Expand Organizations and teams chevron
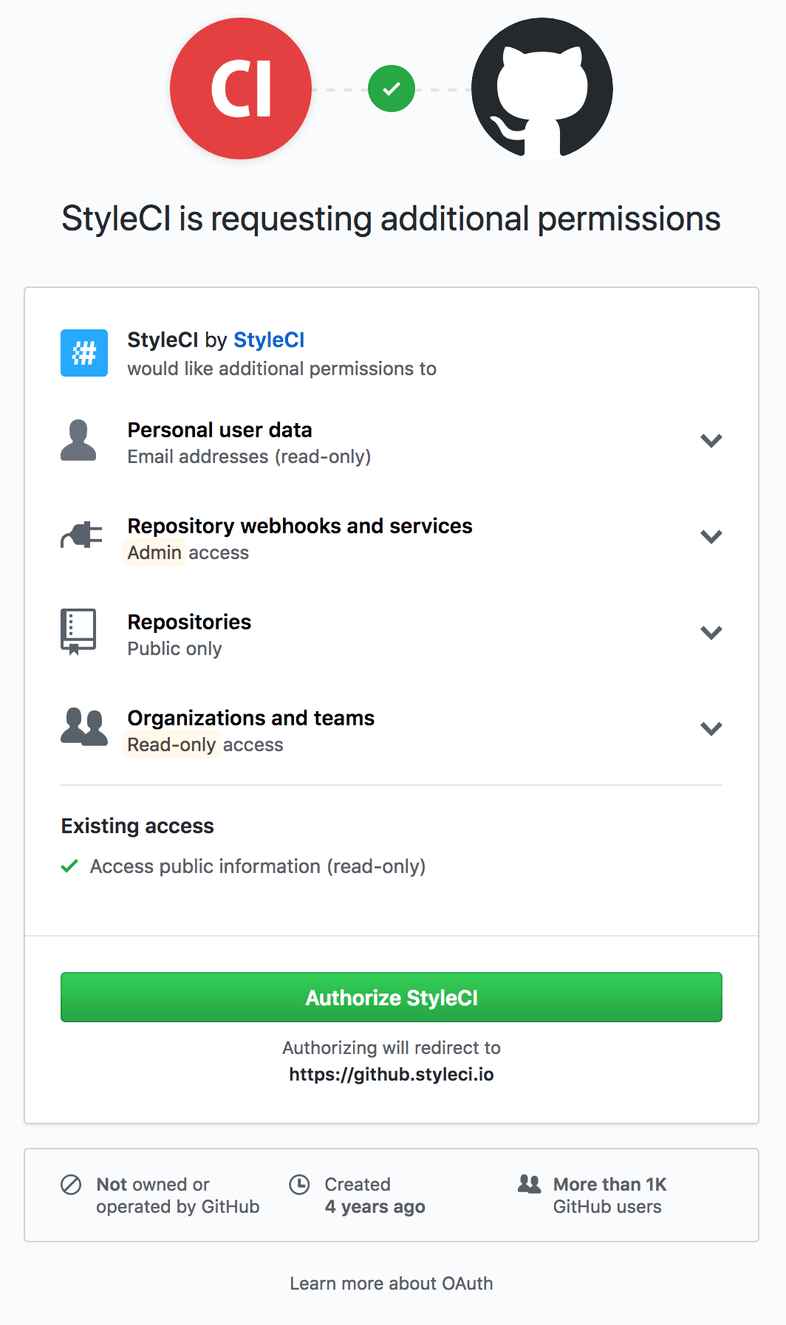 tap(711, 728)
